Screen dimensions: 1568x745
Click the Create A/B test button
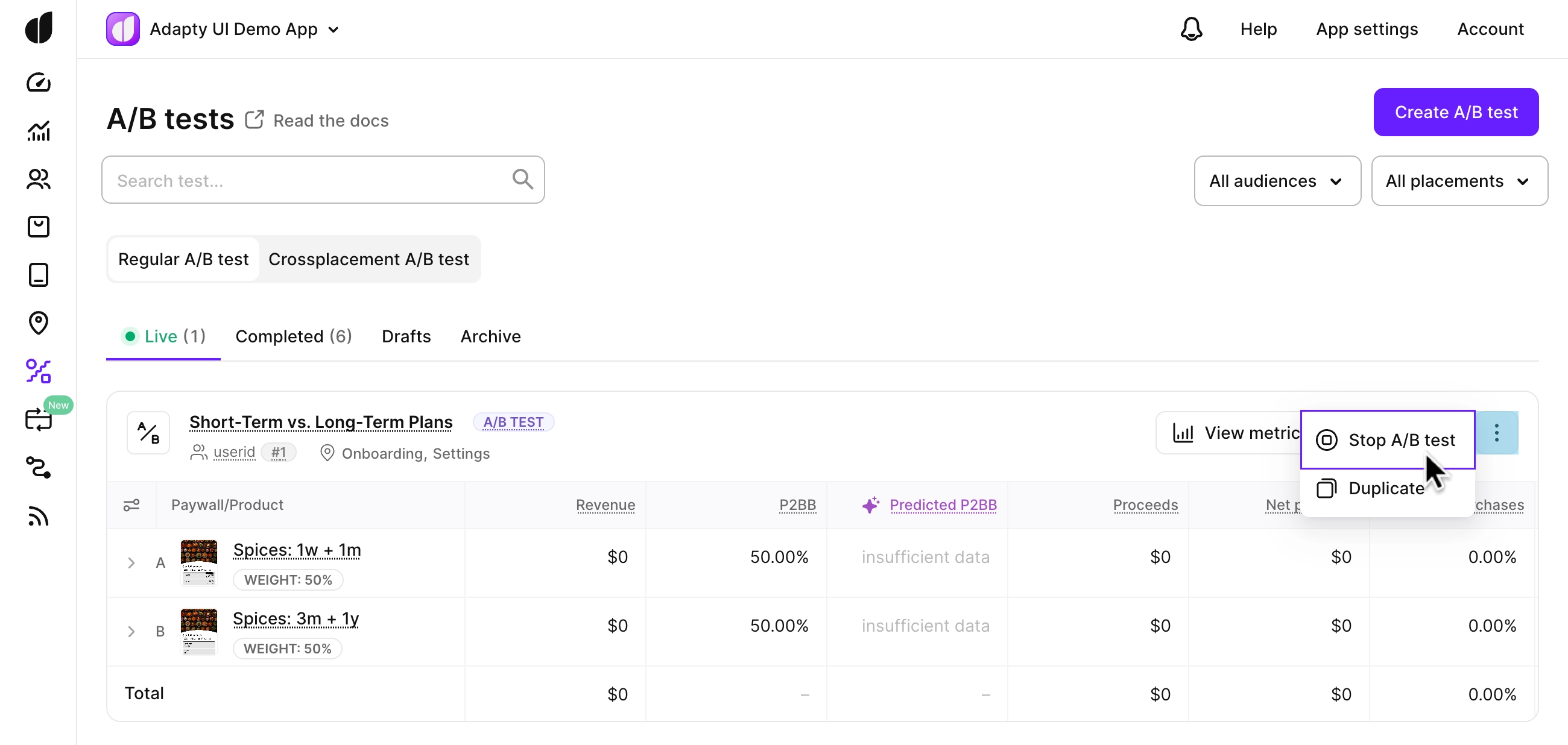coord(1455,113)
